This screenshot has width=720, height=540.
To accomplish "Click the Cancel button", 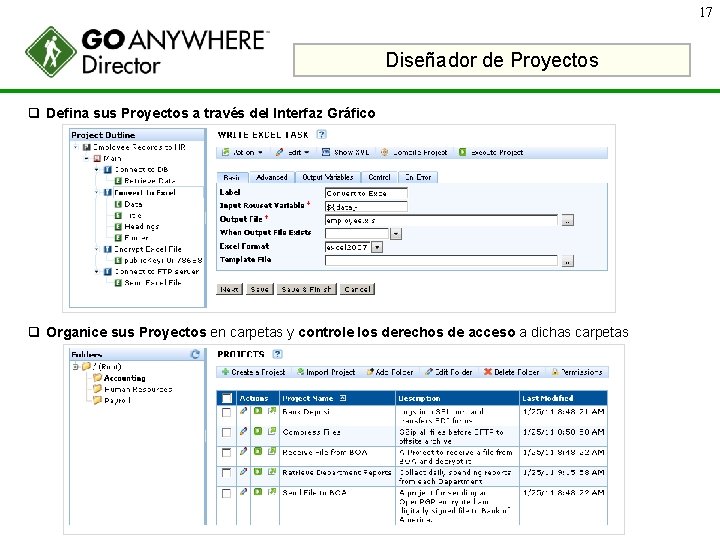I will click(x=357, y=289).
